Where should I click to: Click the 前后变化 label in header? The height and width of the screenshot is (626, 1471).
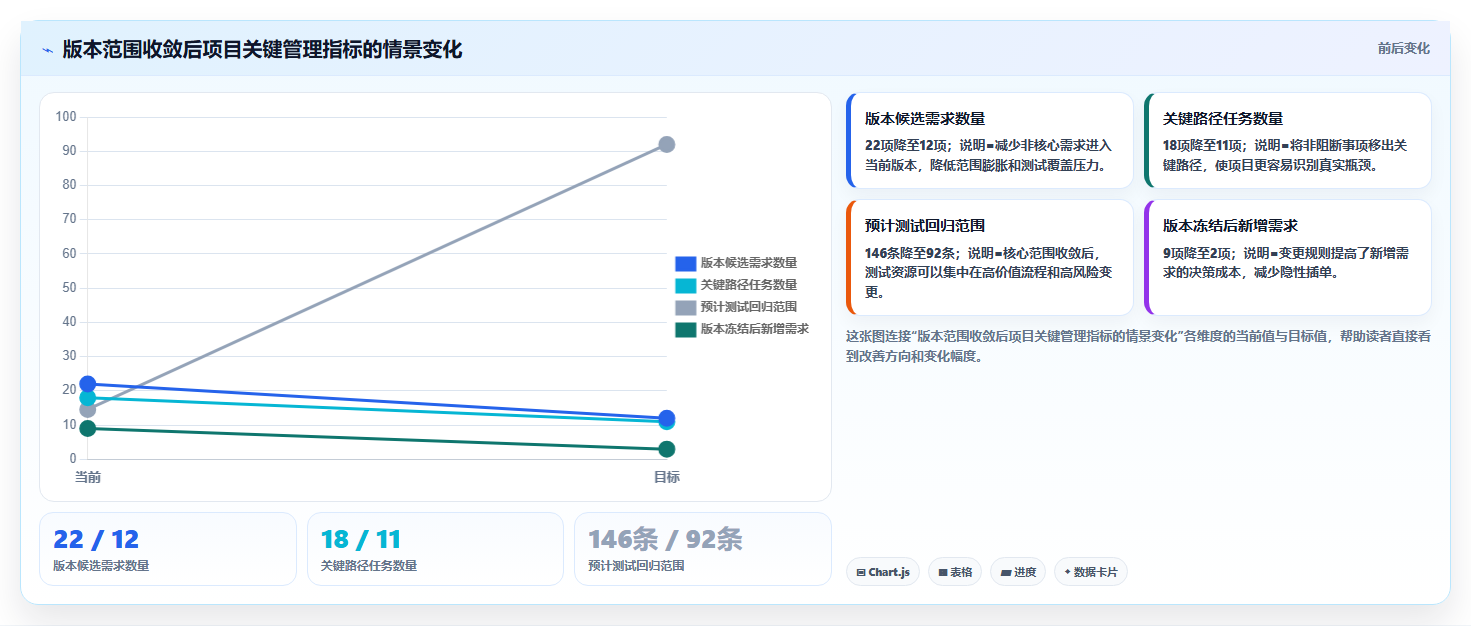pyautogui.click(x=1403, y=48)
